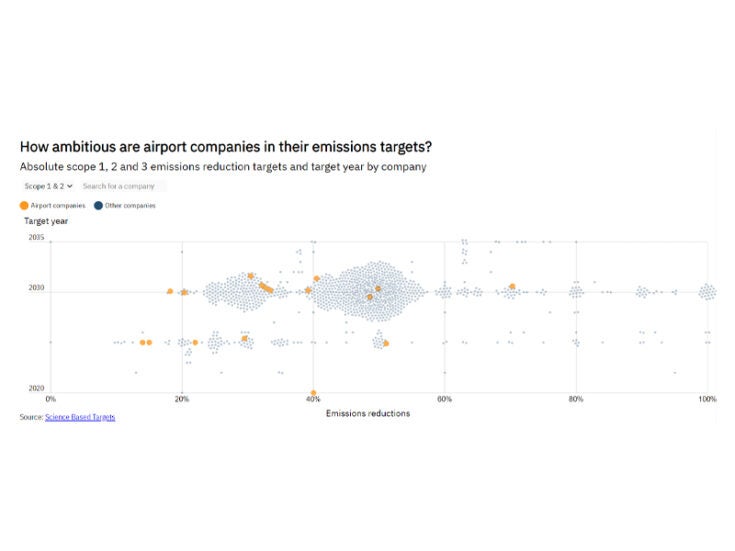
Task: Select the lone gray dot near 95% at bottom
Action: tap(675, 372)
